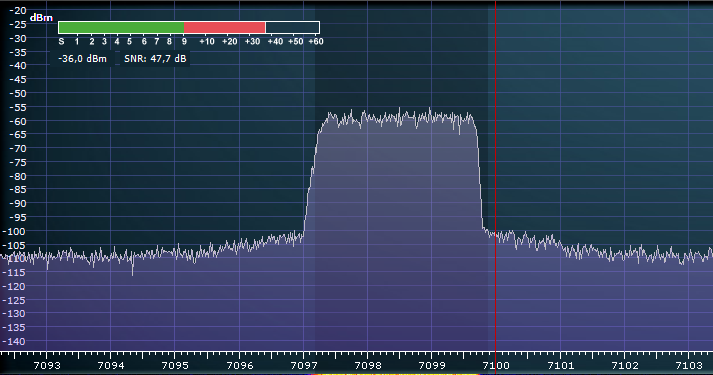Image resolution: width=713 pixels, height=375 pixels.
Task: Tune to the 7097 frequency label
Action: click(x=304, y=365)
